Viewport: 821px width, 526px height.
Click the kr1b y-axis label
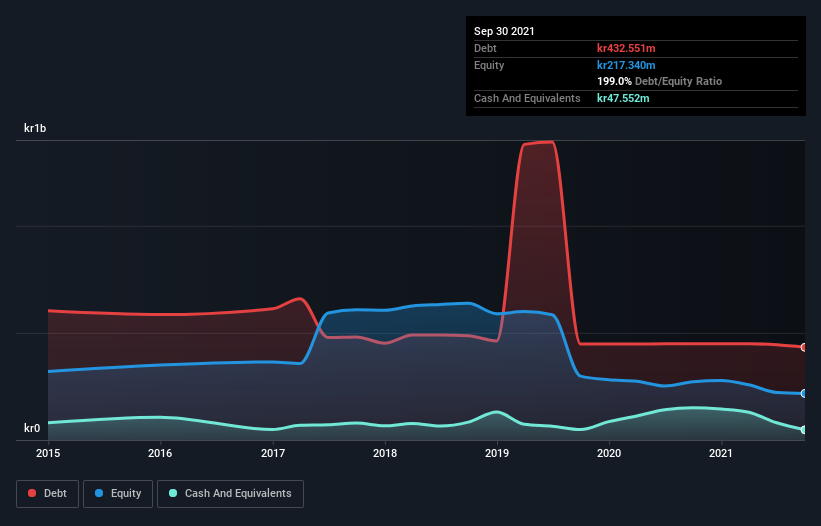coord(35,128)
